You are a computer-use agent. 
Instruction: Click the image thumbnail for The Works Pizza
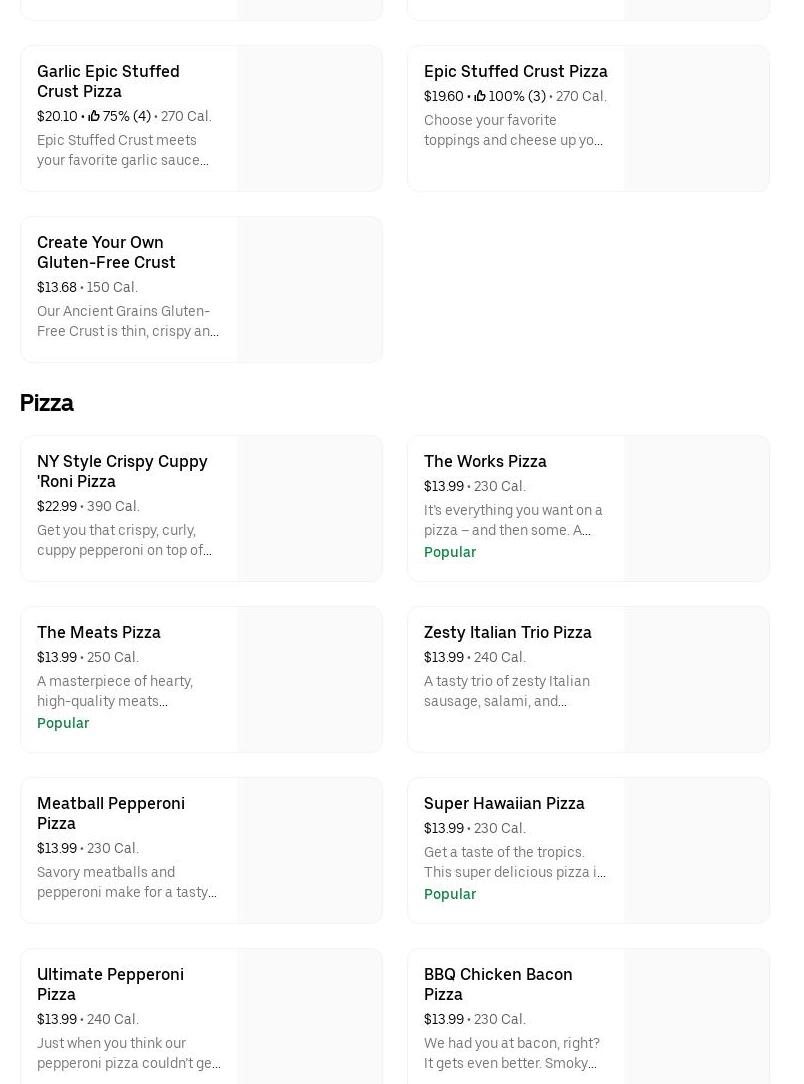pos(696,508)
